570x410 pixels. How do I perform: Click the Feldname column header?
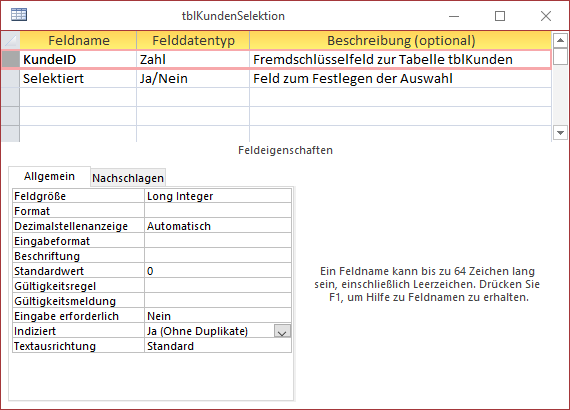pyautogui.click(x=78, y=40)
